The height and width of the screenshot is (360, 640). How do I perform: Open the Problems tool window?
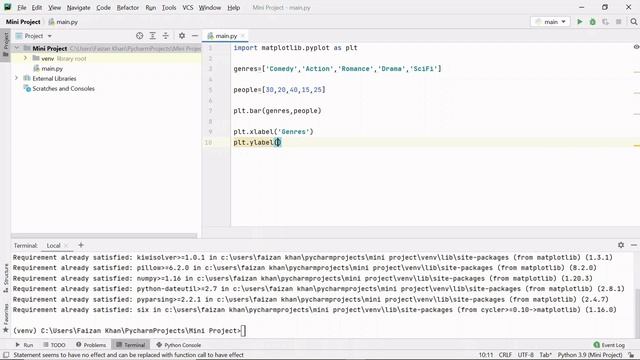(x=91, y=345)
